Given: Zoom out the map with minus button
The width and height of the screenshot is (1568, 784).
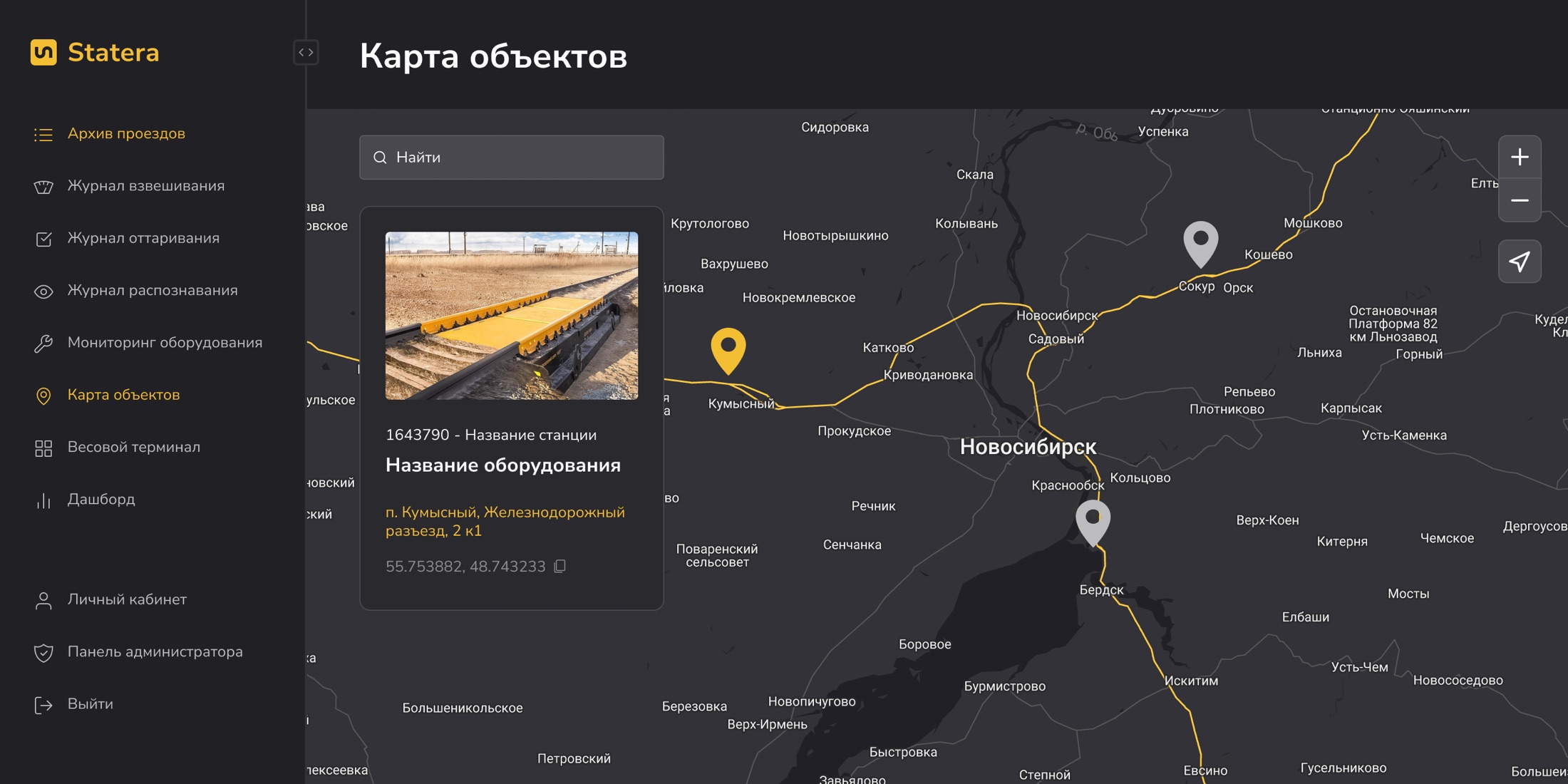Looking at the screenshot, I should [1520, 200].
